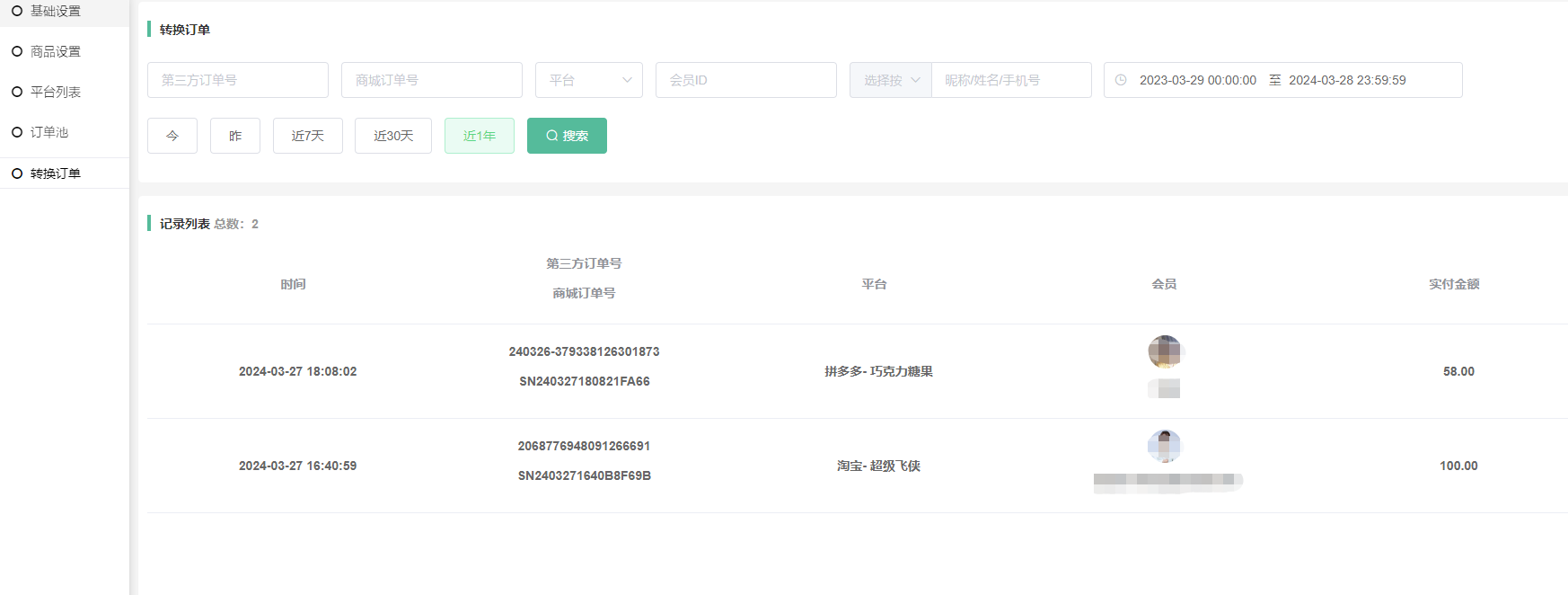
Task: Select the 近7天 date filter
Action: coord(307,136)
